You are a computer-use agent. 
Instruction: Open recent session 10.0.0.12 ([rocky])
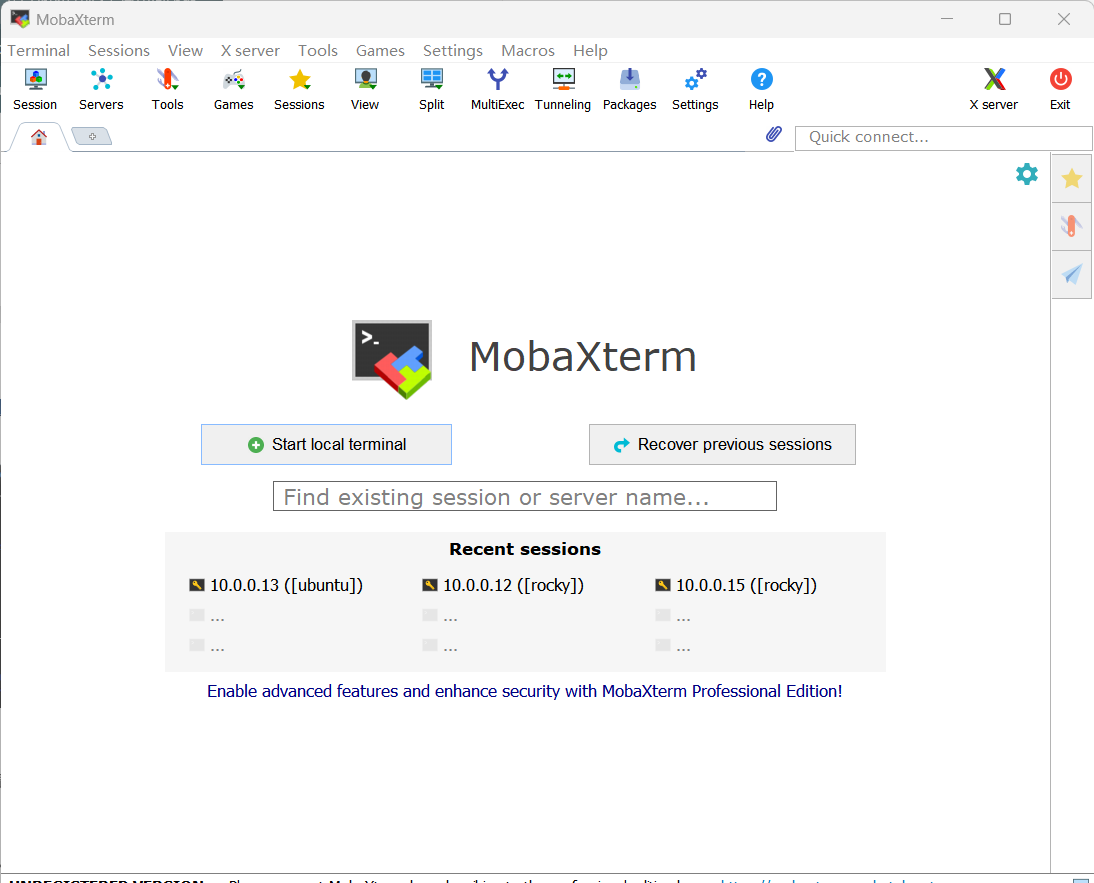pyautogui.click(x=503, y=585)
